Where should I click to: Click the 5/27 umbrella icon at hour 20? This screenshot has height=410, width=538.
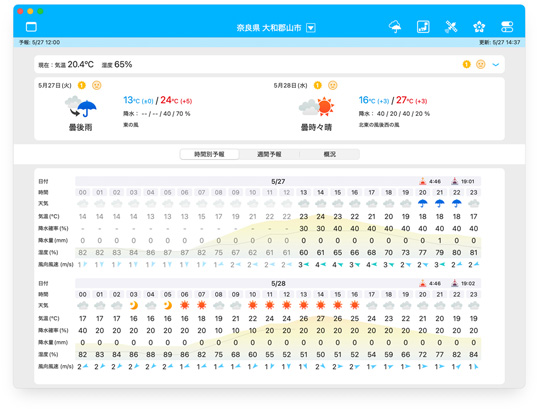pos(423,203)
